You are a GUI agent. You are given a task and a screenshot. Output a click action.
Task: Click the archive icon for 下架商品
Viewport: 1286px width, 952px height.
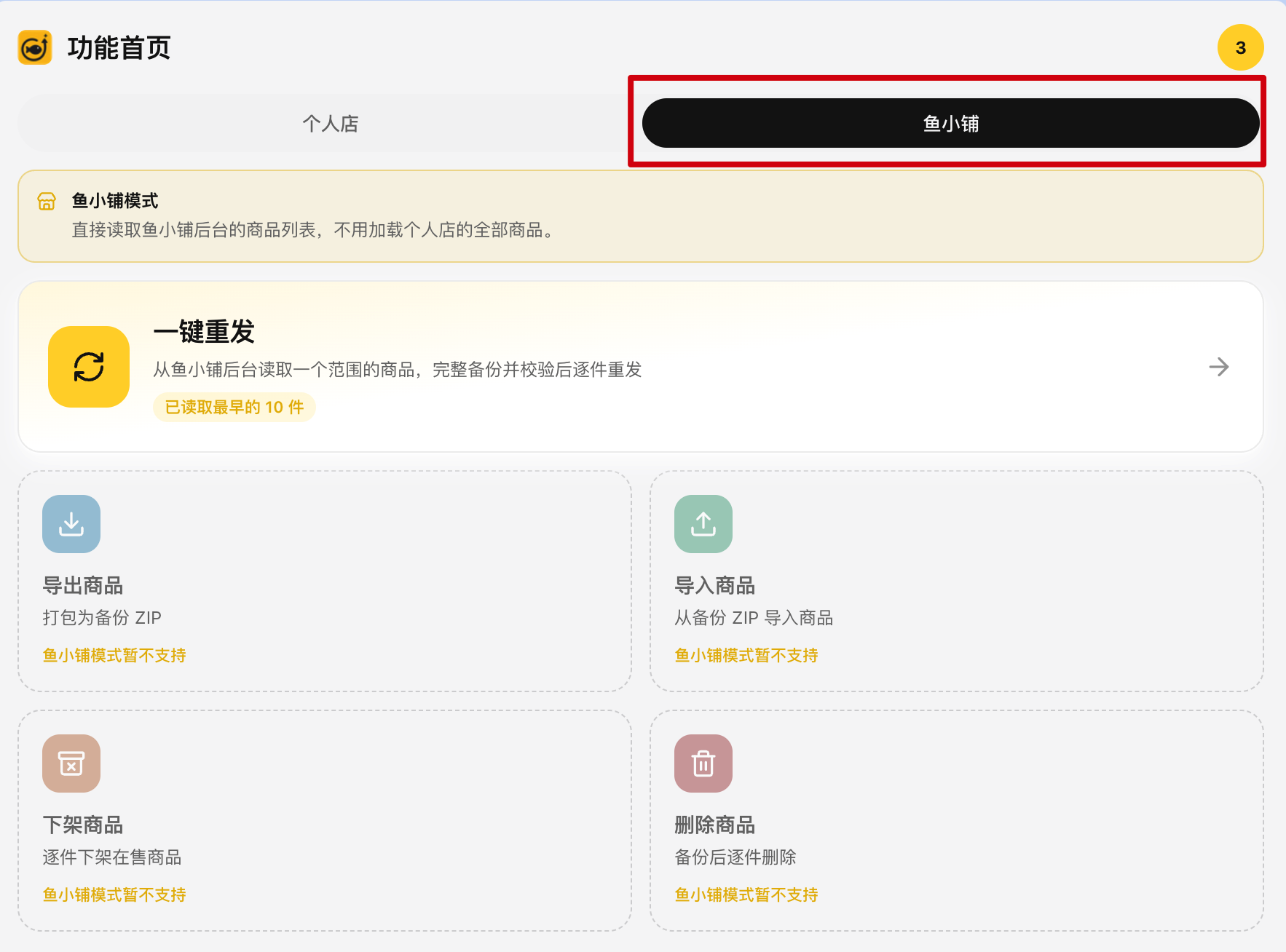[x=71, y=763]
